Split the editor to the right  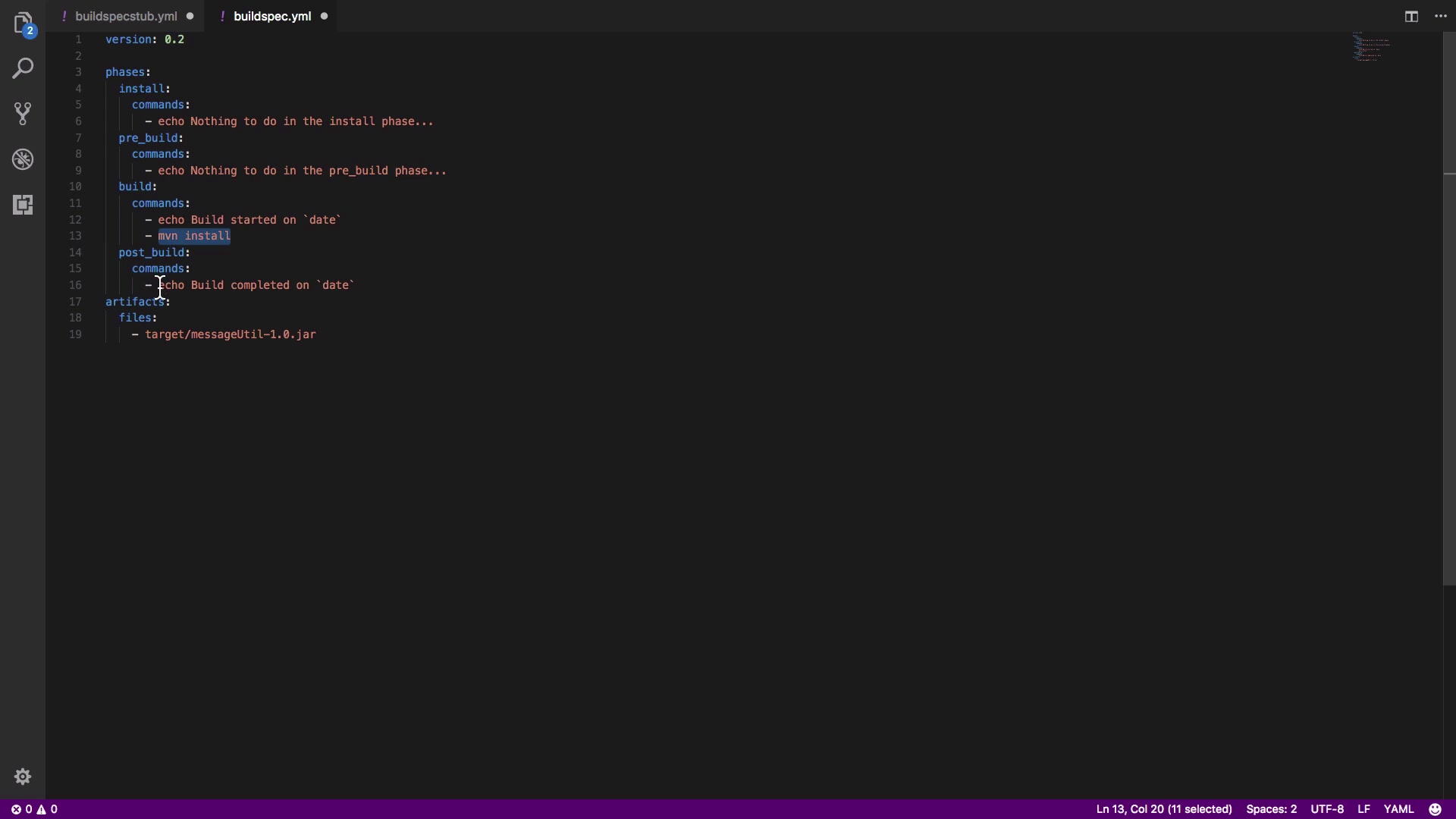[1411, 17]
